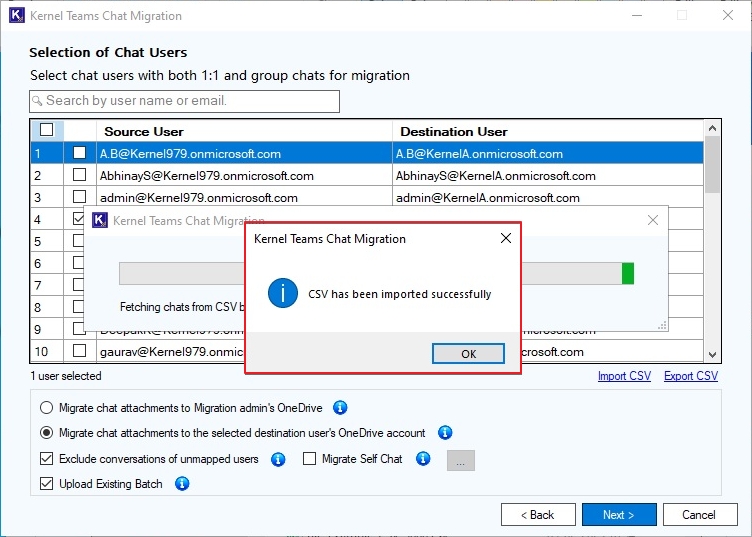Click the Kernel app logo in main title bar
Image resolution: width=752 pixels, height=537 pixels.
(16, 15)
